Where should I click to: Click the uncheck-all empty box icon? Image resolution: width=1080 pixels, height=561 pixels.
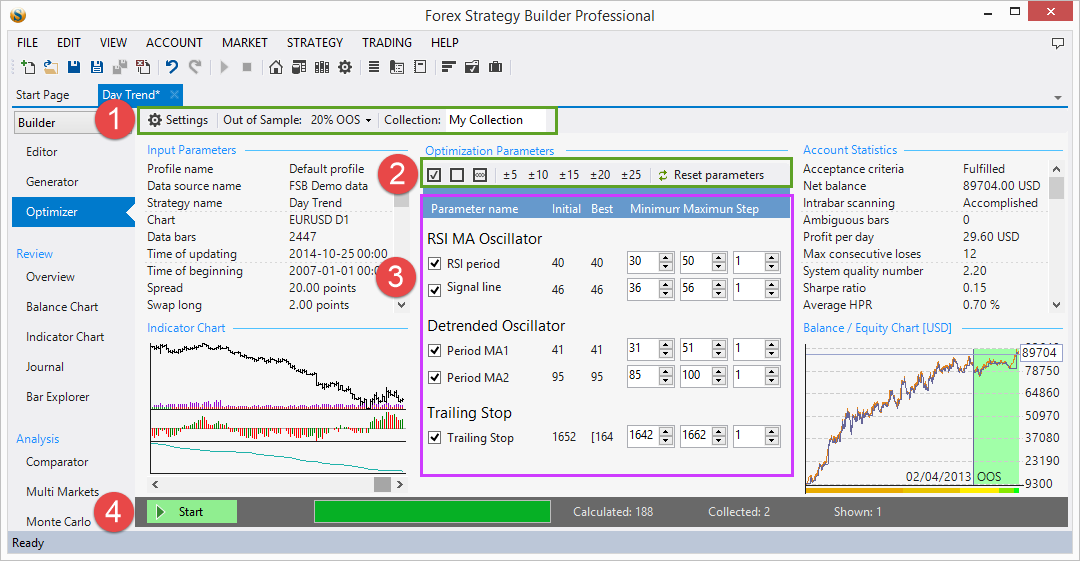(456, 175)
